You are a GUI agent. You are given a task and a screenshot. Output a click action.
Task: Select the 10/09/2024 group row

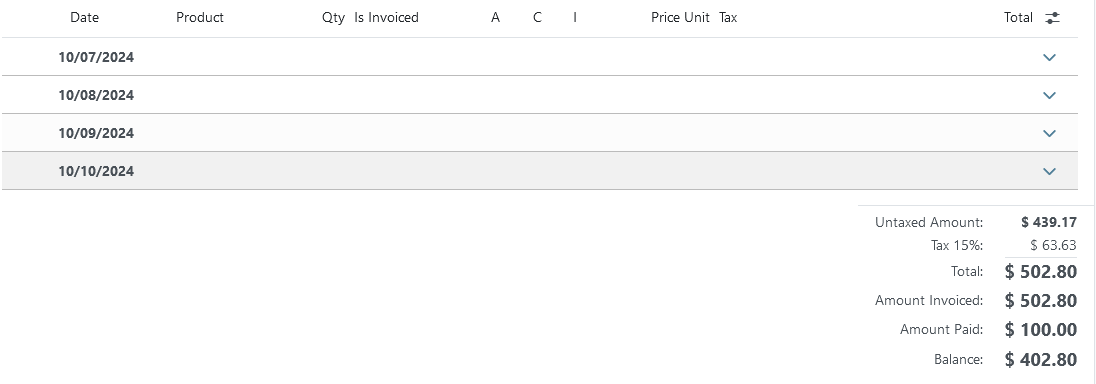click(x=539, y=133)
